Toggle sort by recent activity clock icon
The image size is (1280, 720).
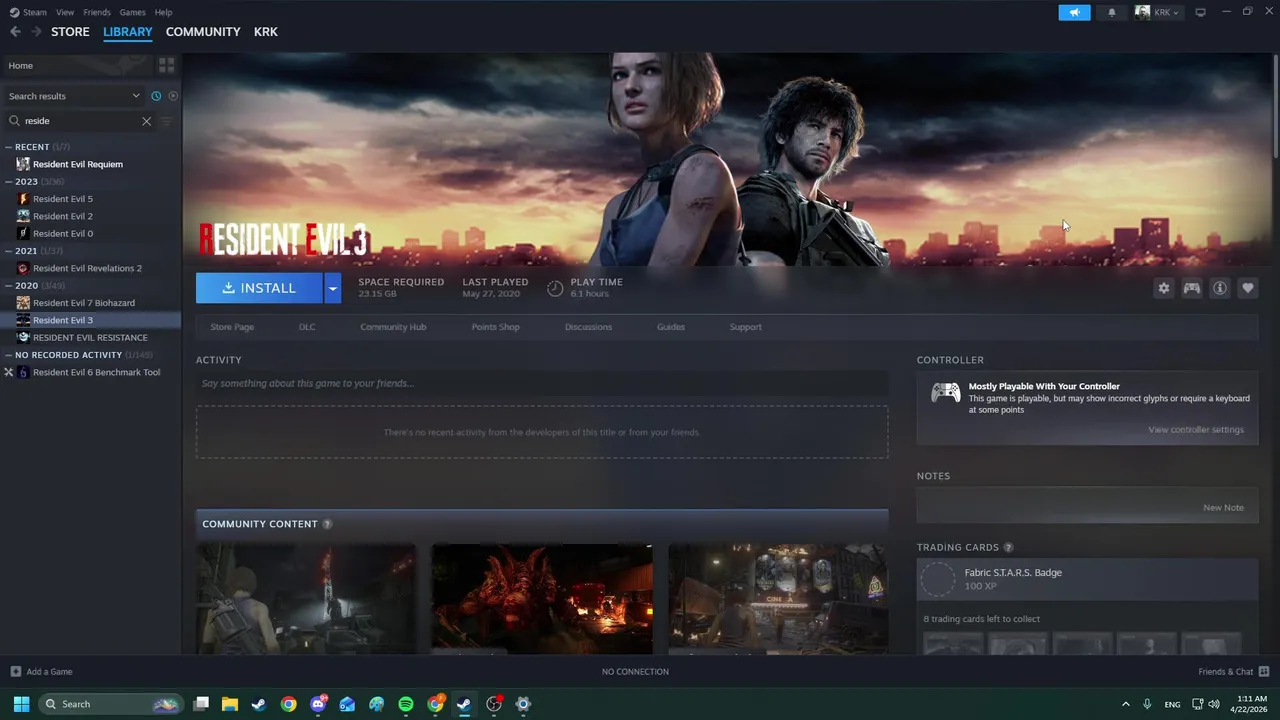[156, 96]
